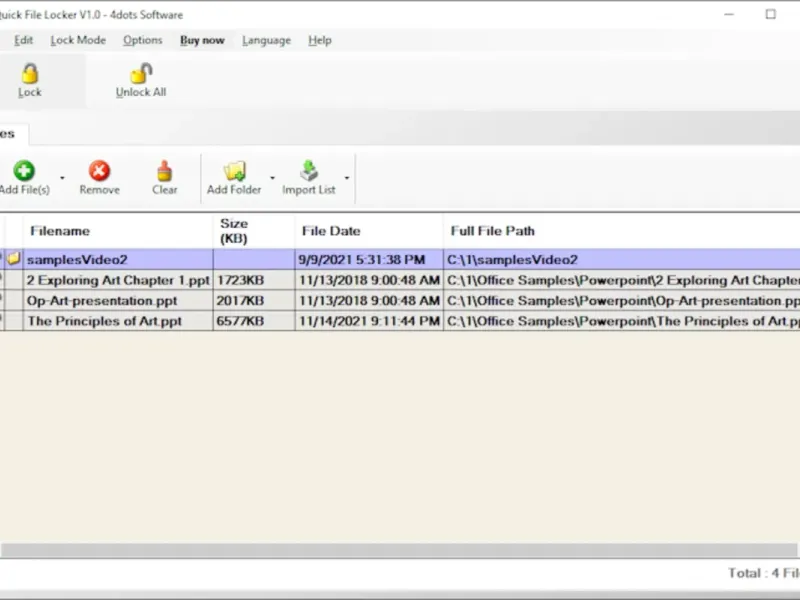Click the folder icon beside samplesVideo2
The image size is (800, 600).
pos(14,259)
